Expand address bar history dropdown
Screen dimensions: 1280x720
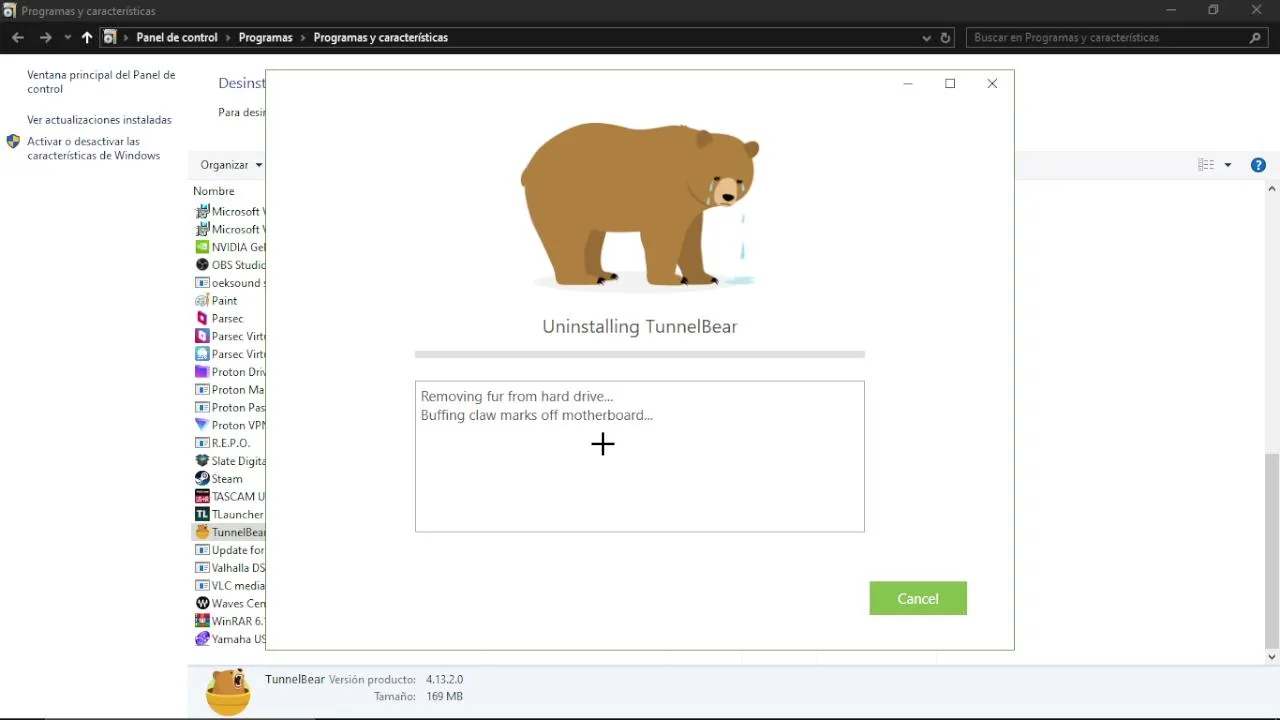point(926,38)
